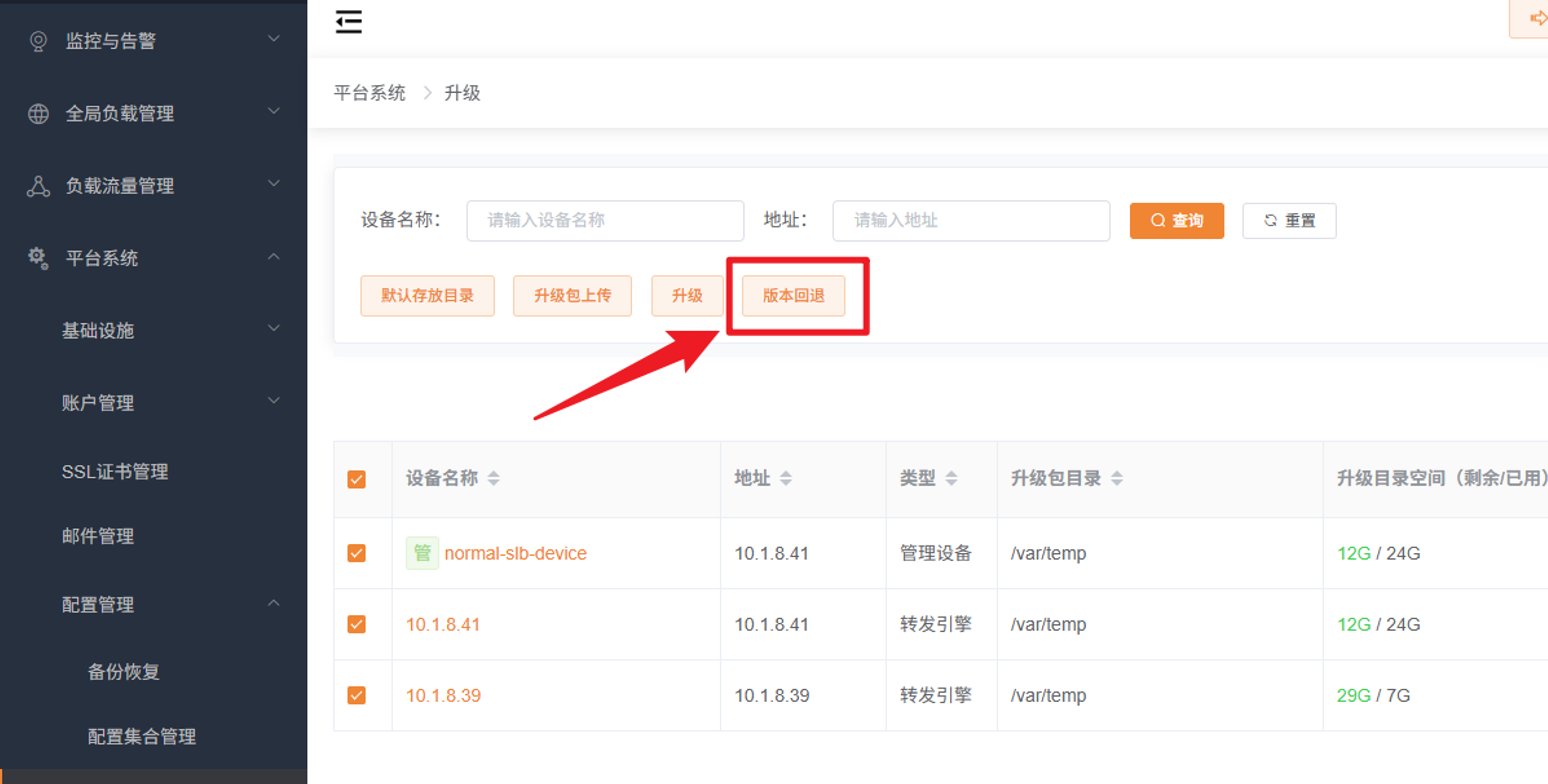Collapse the 配置管理 submenu chevron

click(274, 603)
